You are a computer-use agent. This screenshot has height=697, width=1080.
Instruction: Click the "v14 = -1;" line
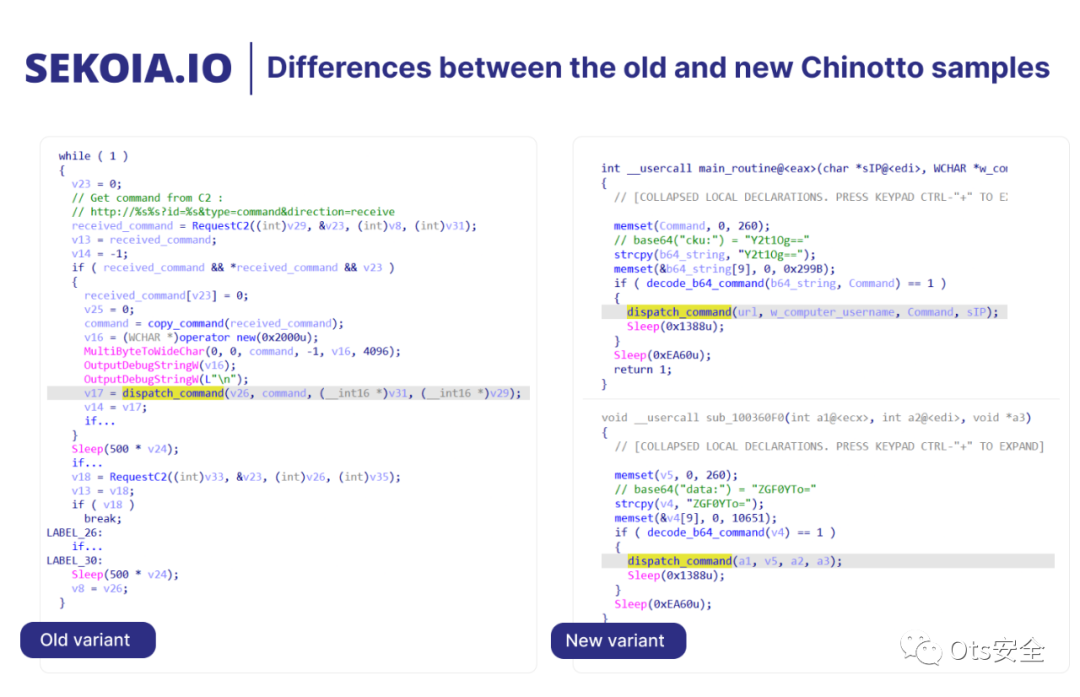[99, 253]
